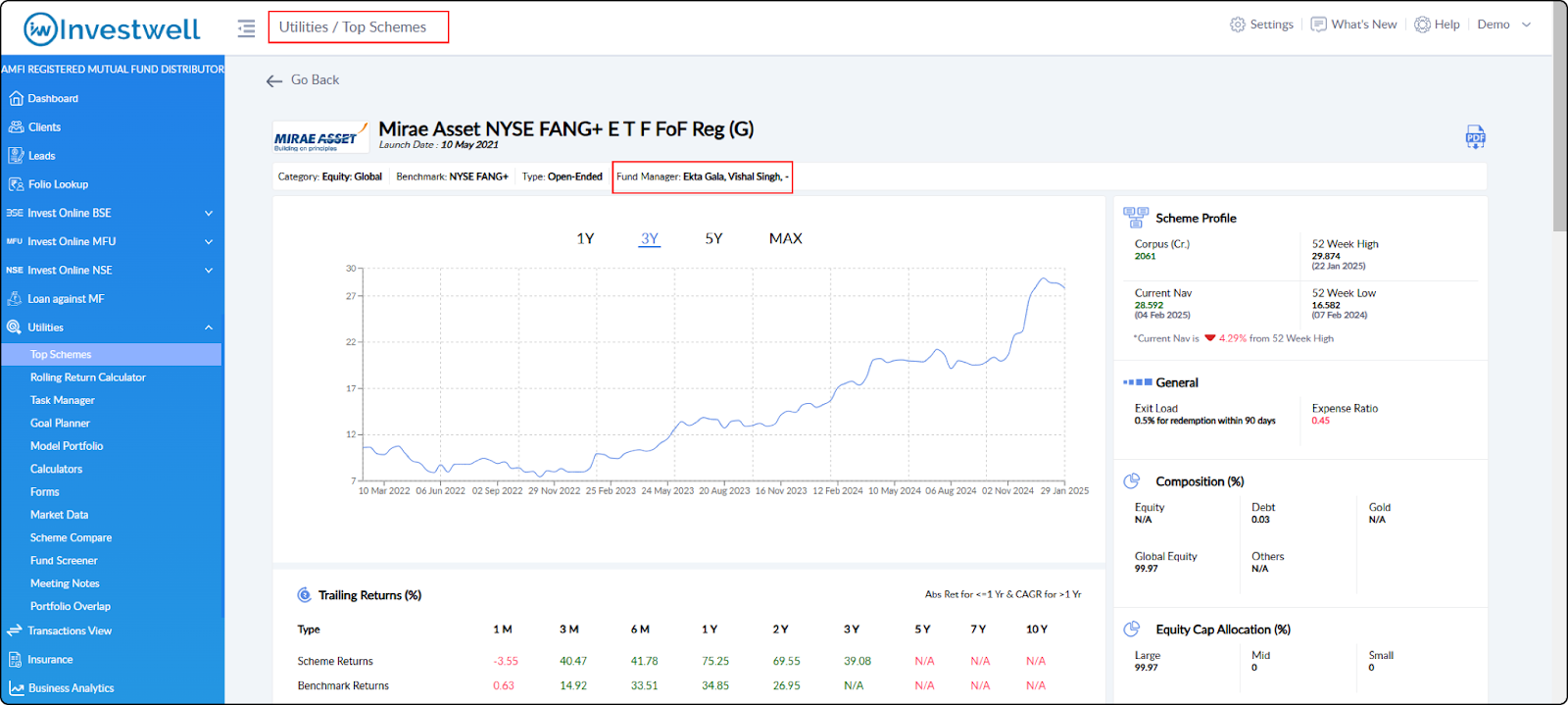Open the Clients section icon
Viewport: 1568px width, 705px height.
pyautogui.click(x=16, y=126)
